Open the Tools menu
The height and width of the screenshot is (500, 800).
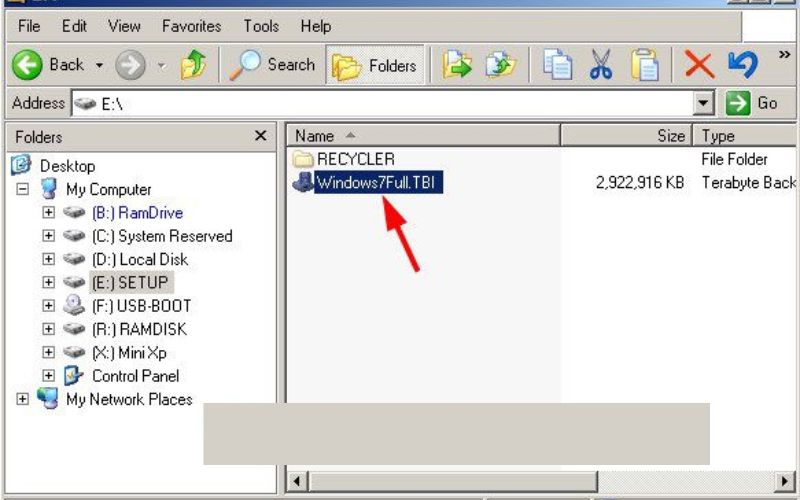click(x=261, y=26)
